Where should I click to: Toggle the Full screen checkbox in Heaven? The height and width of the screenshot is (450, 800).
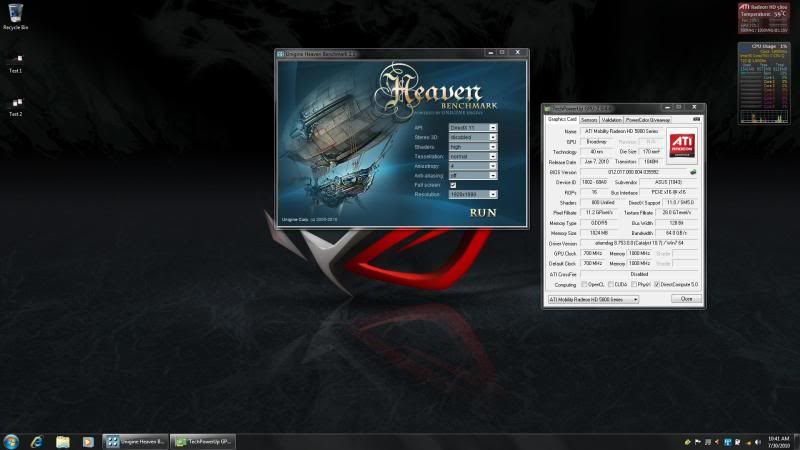pos(453,185)
